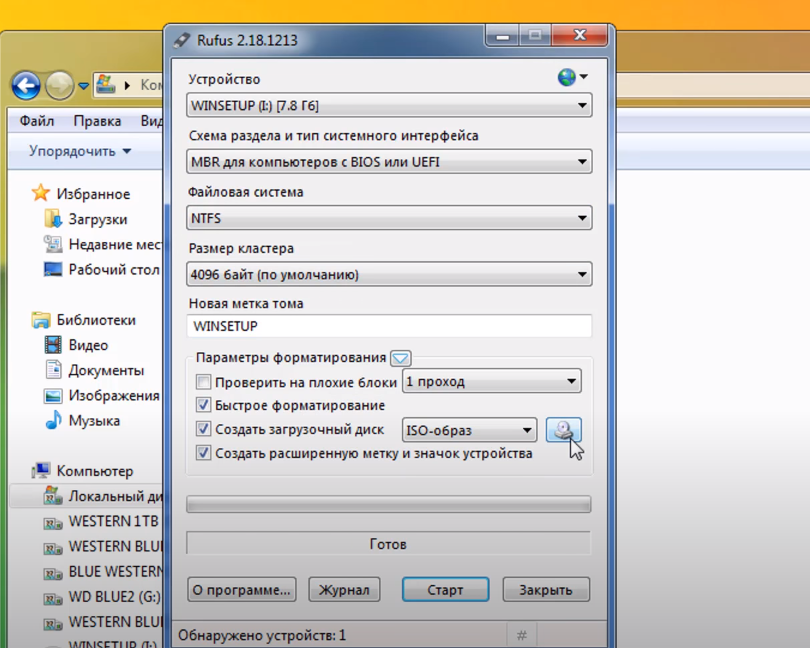Image resolution: width=810 pixels, height=648 pixels.
Task: Open Упорядочить dropdown in Explorer
Action: click(80, 151)
